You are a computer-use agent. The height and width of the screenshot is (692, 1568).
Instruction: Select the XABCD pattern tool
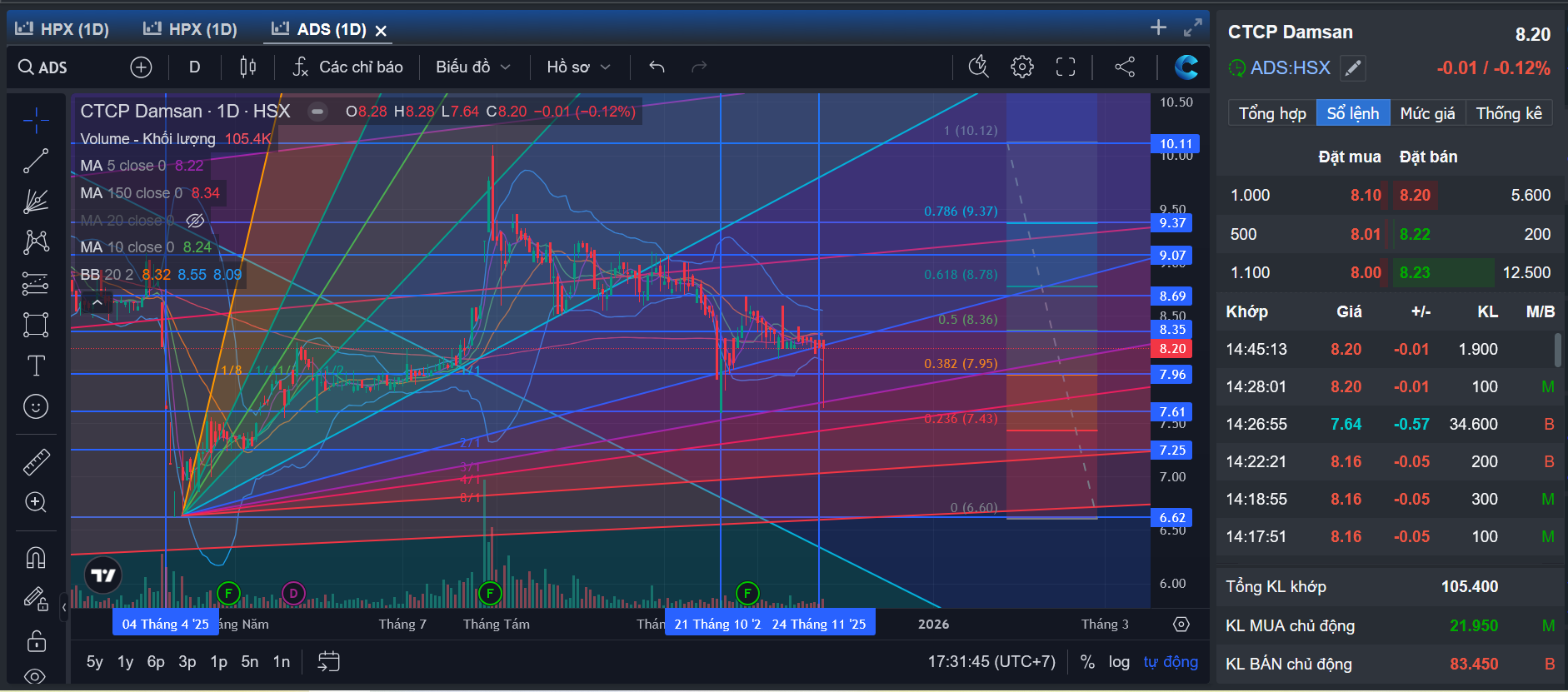[x=36, y=242]
